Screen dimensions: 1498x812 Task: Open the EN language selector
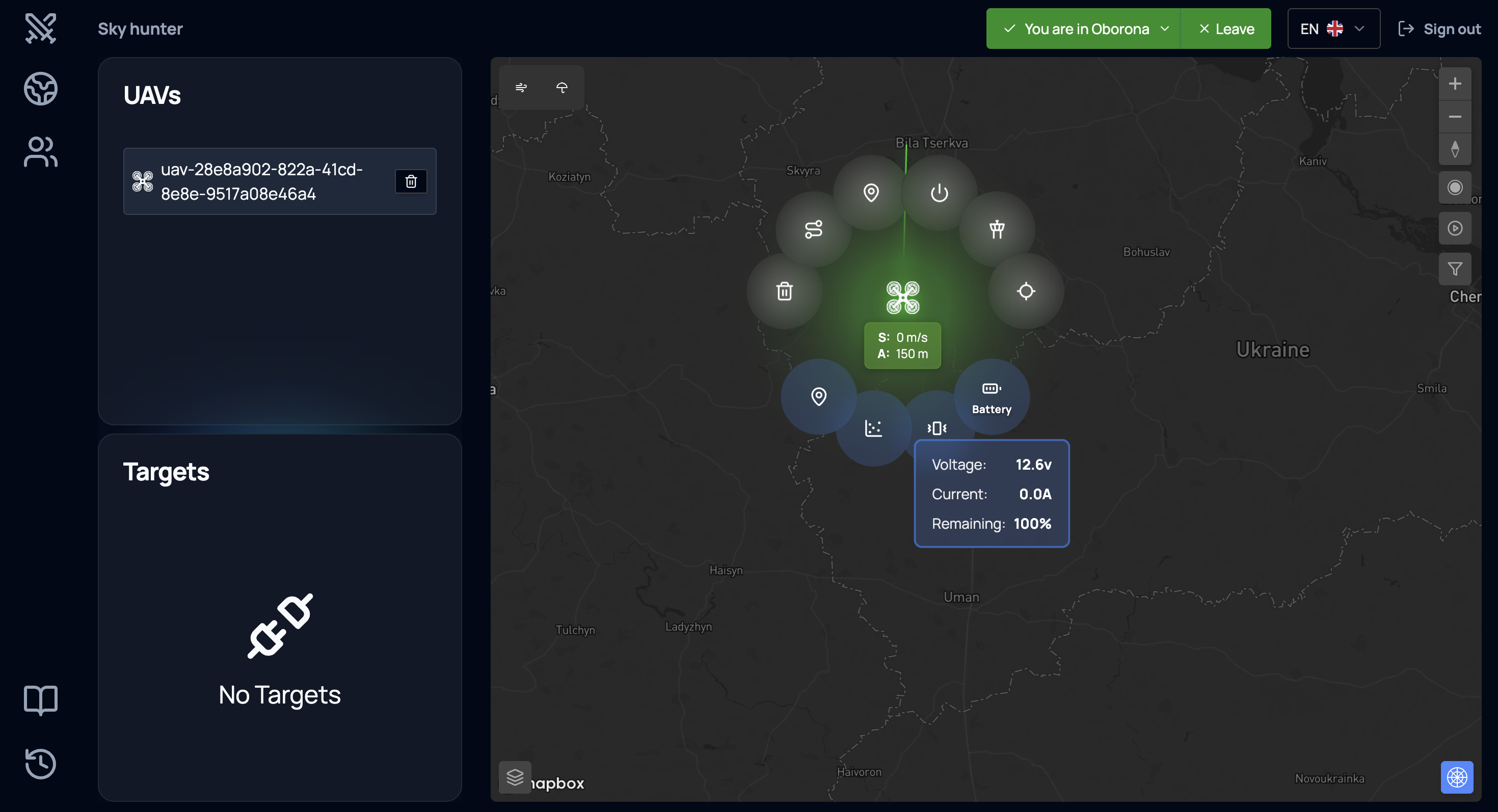click(x=1333, y=29)
